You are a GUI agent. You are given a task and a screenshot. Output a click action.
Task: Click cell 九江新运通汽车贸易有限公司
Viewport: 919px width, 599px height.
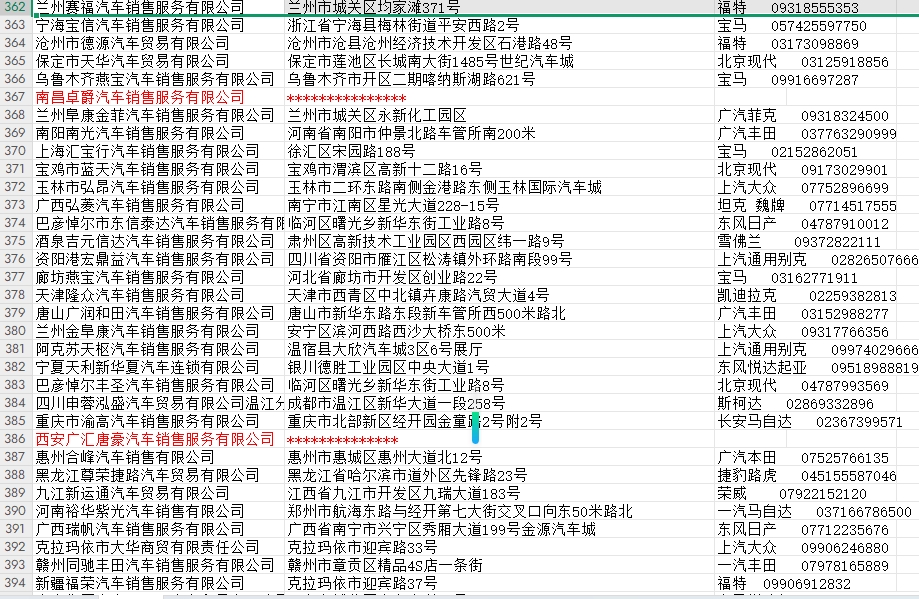[132, 494]
